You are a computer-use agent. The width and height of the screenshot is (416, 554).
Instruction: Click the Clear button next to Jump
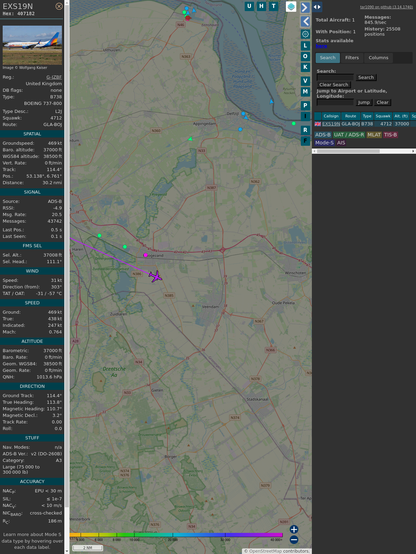pos(382,102)
